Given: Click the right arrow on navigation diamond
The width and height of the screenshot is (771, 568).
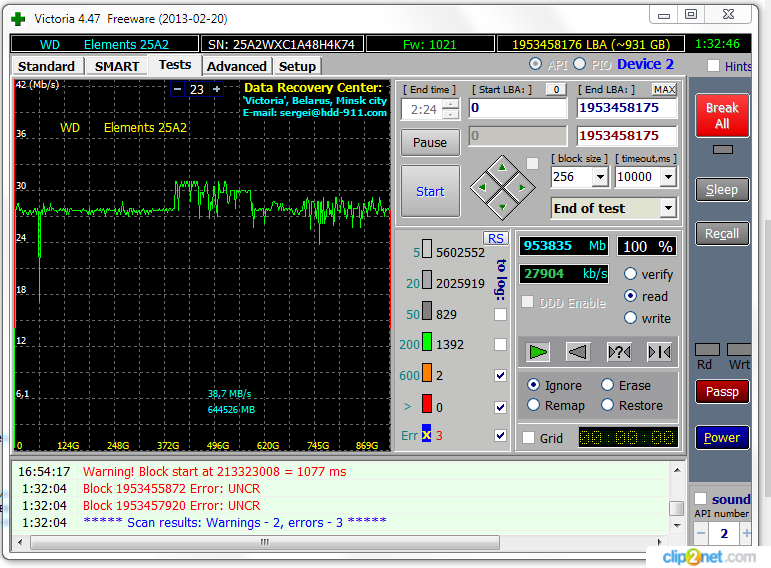Looking at the screenshot, I should click(x=522, y=186).
